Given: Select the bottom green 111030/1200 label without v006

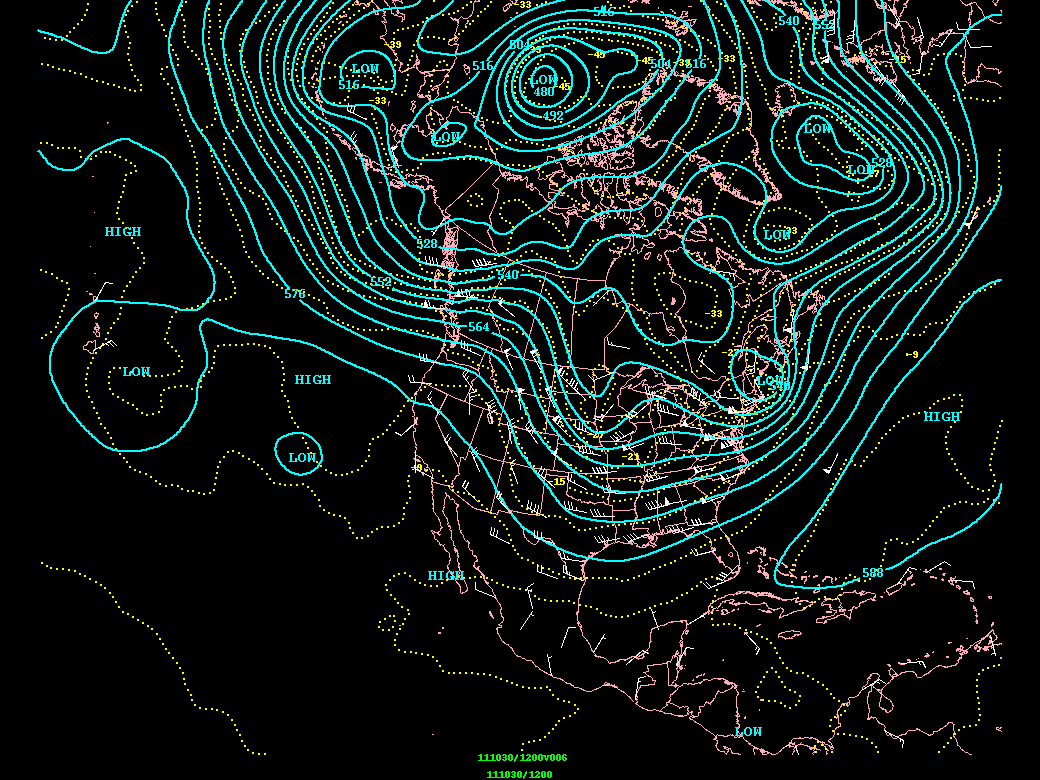Looking at the screenshot, I should (519, 774).
